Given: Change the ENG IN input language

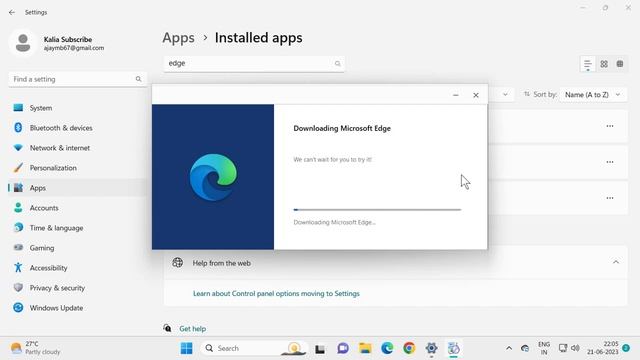Looking at the screenshot, I should (544, 348).
